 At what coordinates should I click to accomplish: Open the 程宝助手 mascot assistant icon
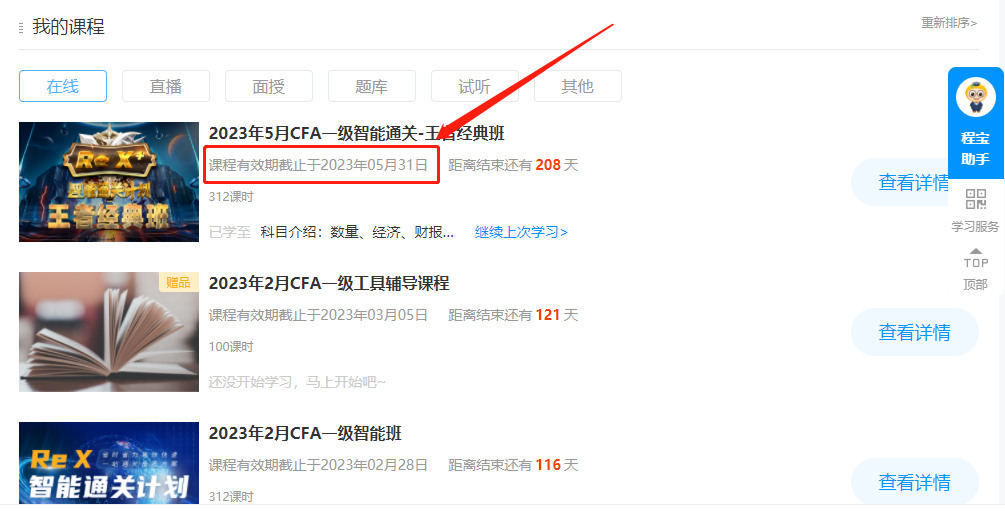point(975,99)
